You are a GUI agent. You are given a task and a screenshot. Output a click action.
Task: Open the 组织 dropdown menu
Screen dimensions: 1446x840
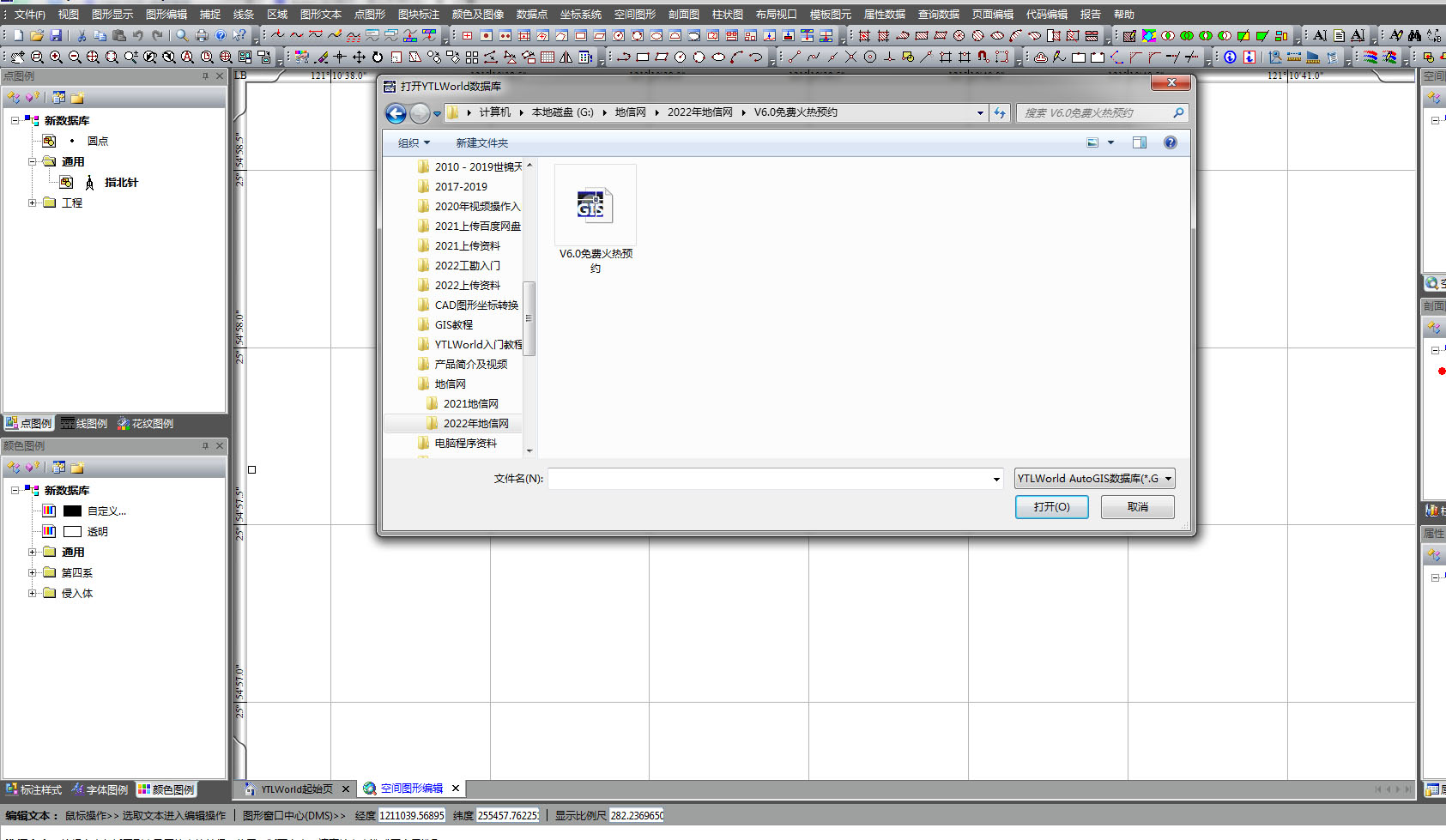pos(414,143)
